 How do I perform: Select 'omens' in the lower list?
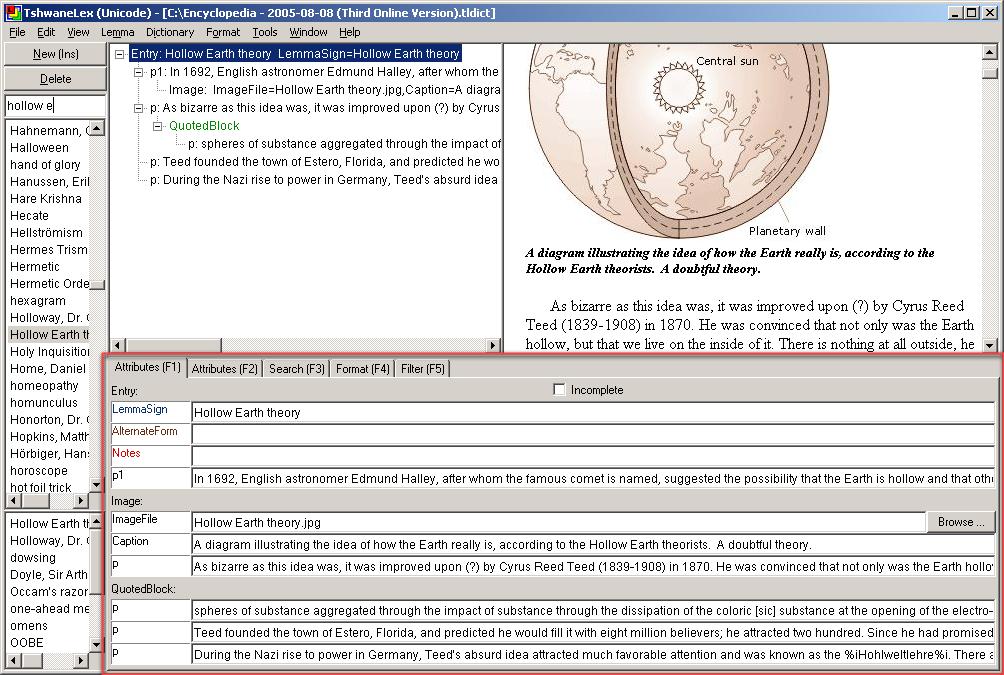tap(29, 626)
